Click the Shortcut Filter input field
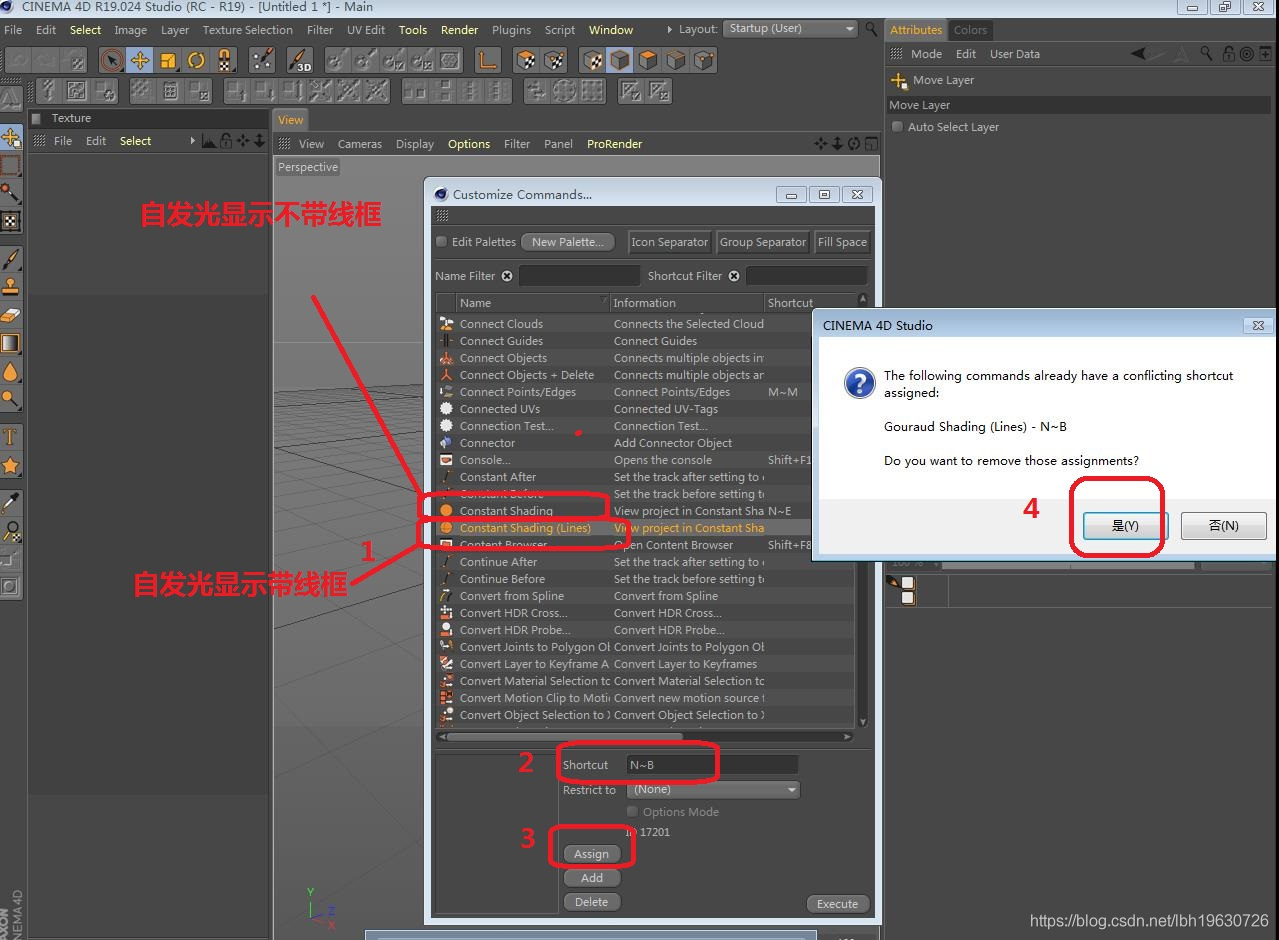Viewport: 1279px width, 940px height. pyautogui.click(x=806, y=276)
